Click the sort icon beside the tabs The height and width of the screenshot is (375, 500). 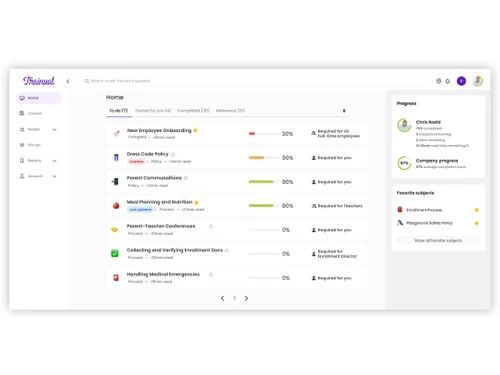coord(344,111)
